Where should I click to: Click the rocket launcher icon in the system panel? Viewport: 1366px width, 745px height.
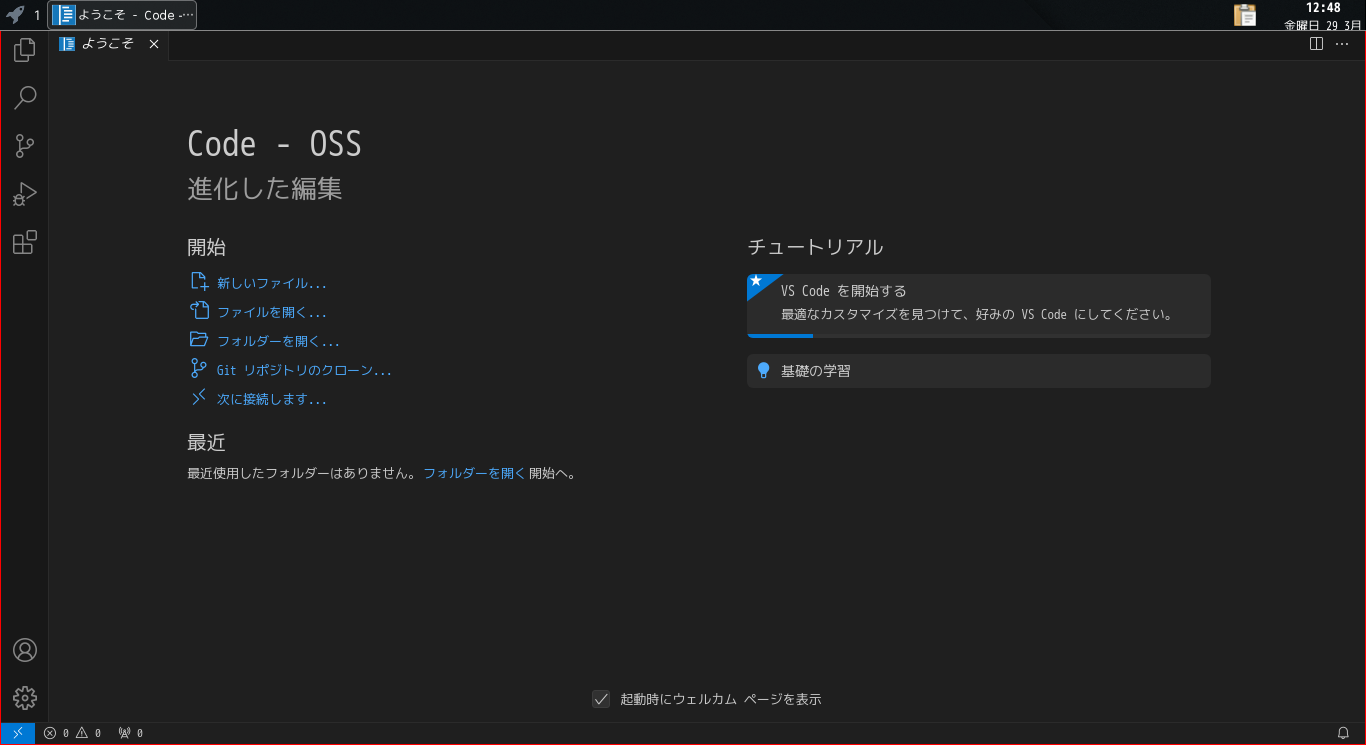[x=15, y=15]
